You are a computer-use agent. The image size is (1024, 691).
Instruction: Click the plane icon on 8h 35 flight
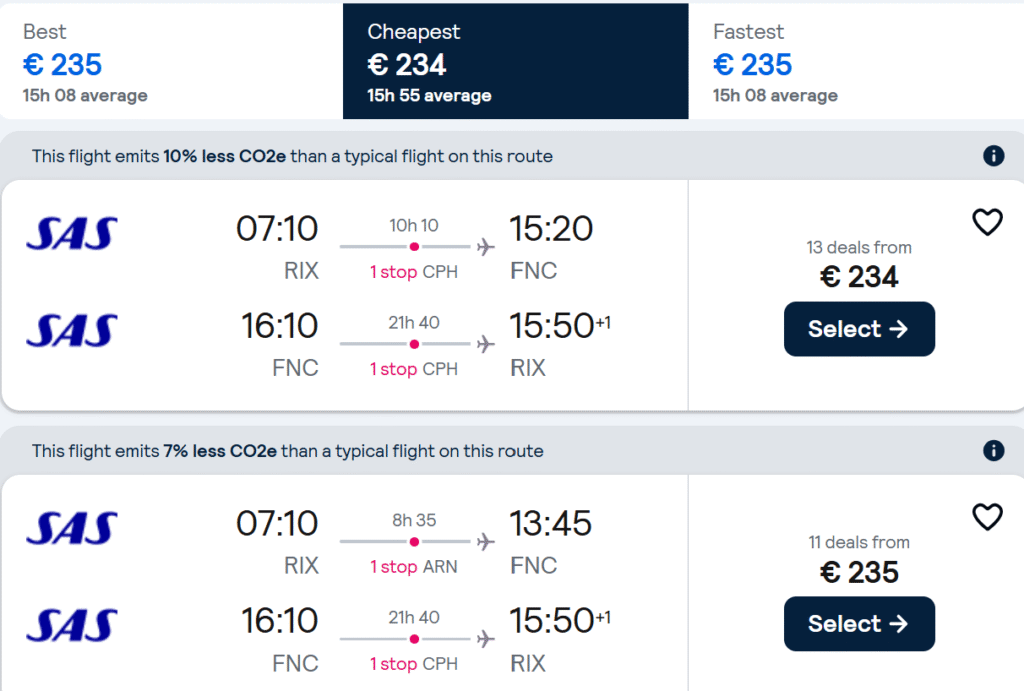coord(485,542)
